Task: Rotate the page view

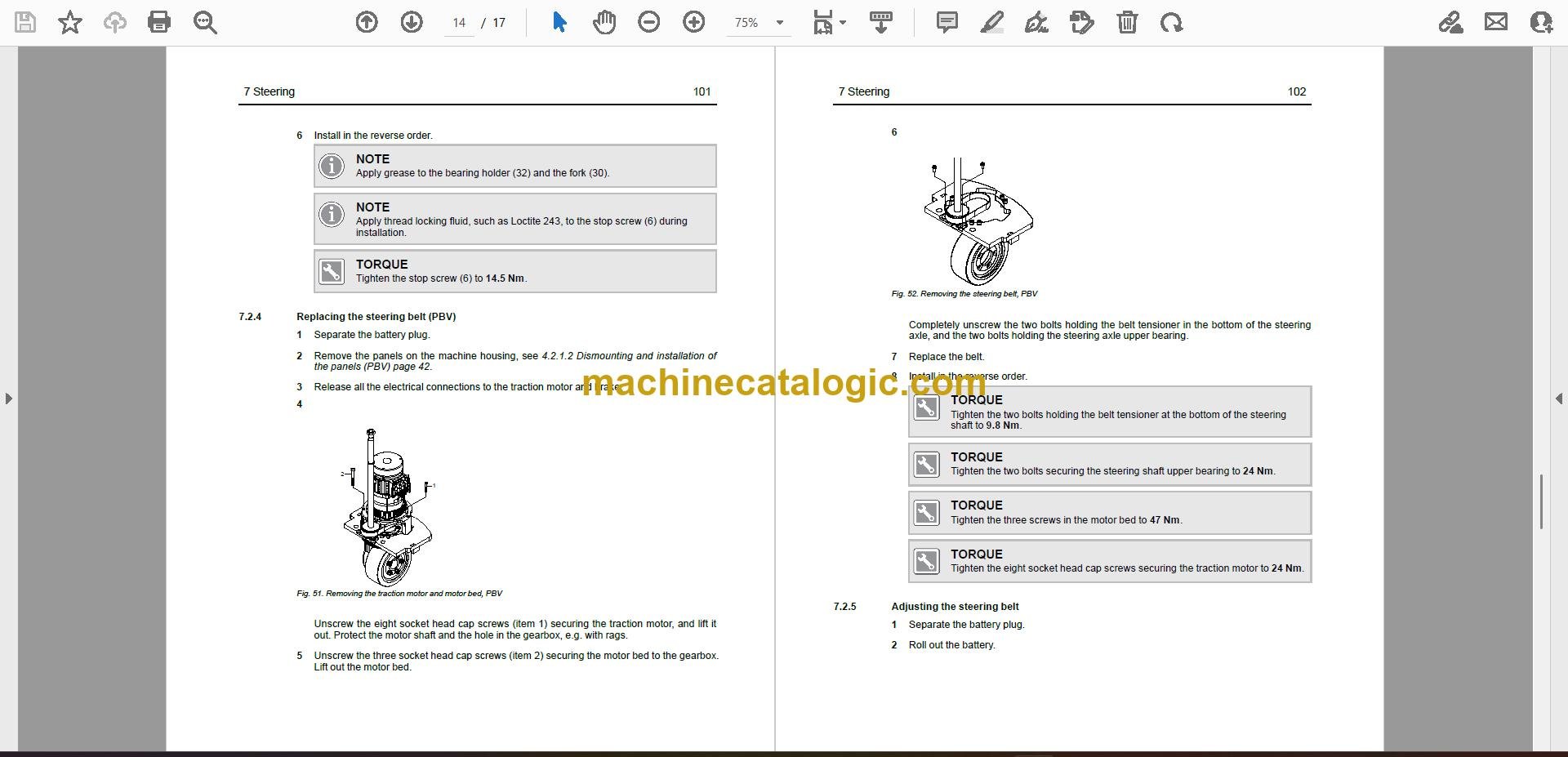Action: coord(1171,22)
